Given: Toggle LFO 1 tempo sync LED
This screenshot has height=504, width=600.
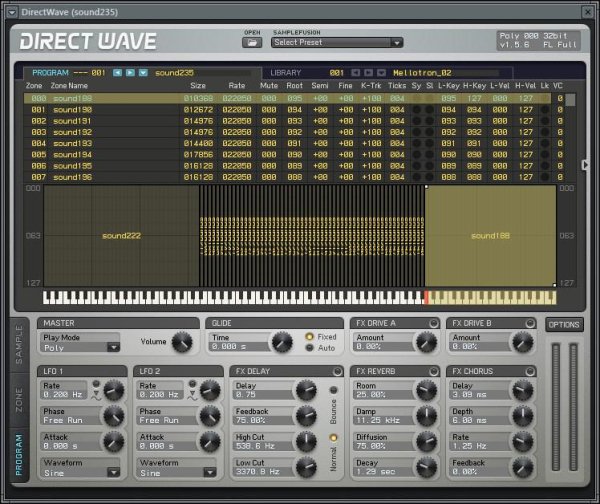Looking at the screenshot, I should coord(96,383).
